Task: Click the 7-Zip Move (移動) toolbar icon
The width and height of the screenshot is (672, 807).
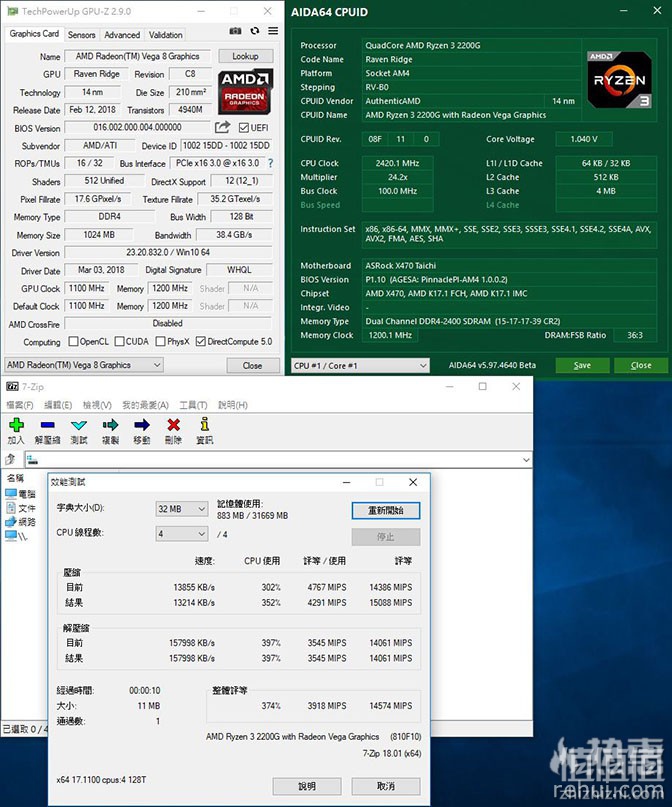Action: 142,431
